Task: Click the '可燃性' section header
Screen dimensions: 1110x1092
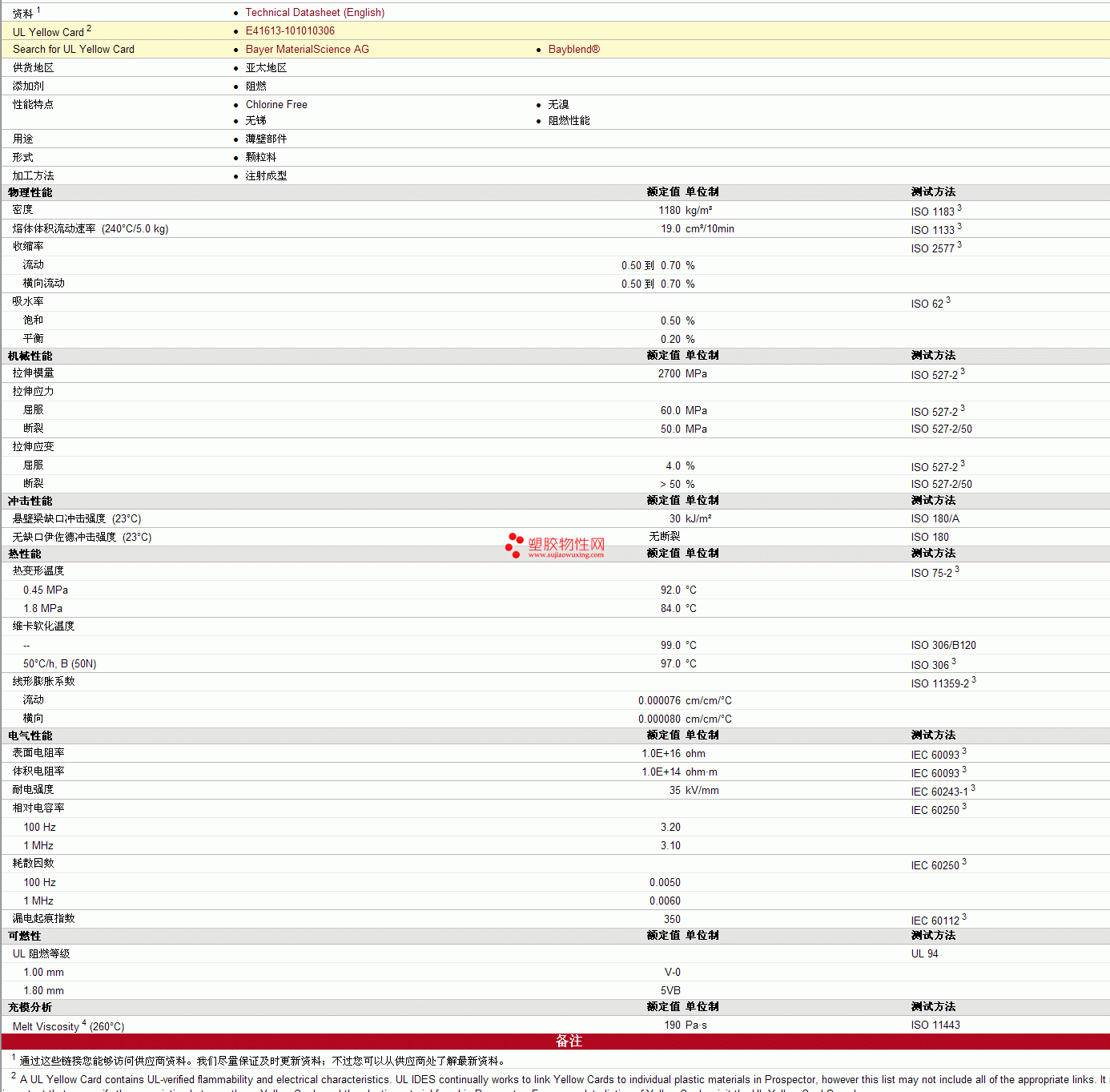Action: (x=25, y=936)
